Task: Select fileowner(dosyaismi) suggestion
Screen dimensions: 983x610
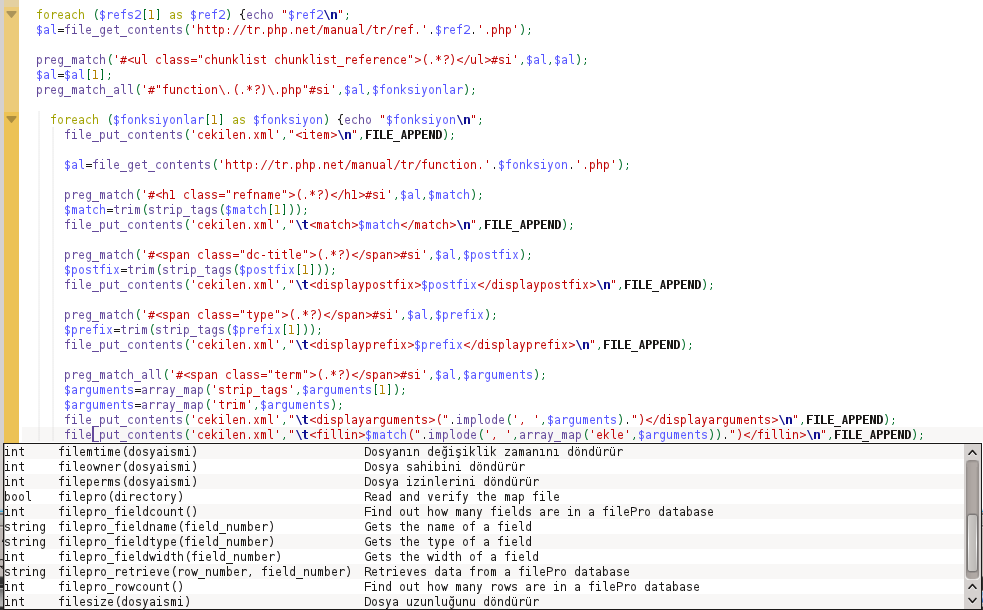Action: point(483,466)
